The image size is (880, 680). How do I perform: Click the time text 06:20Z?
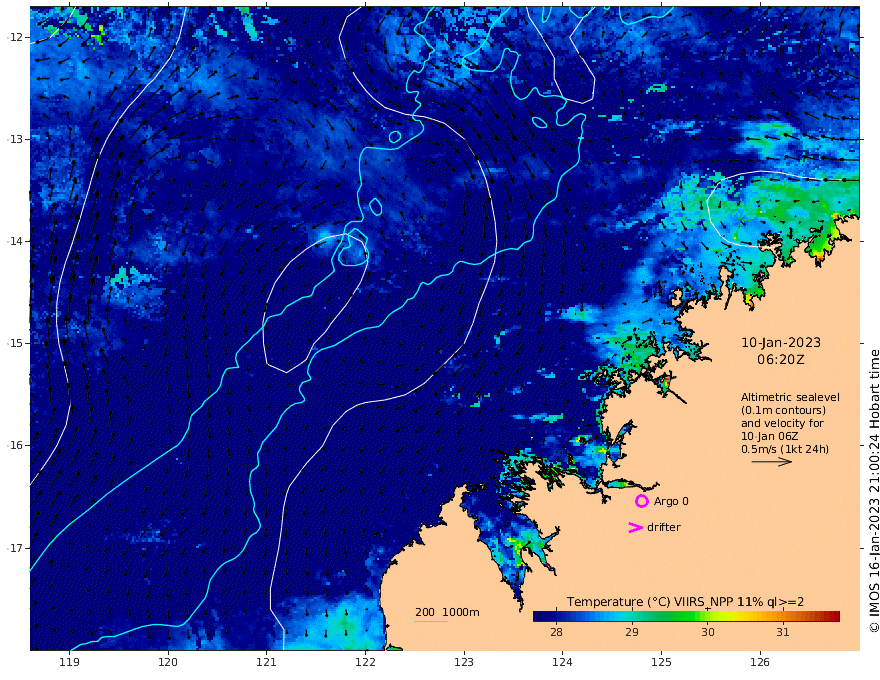781,360
